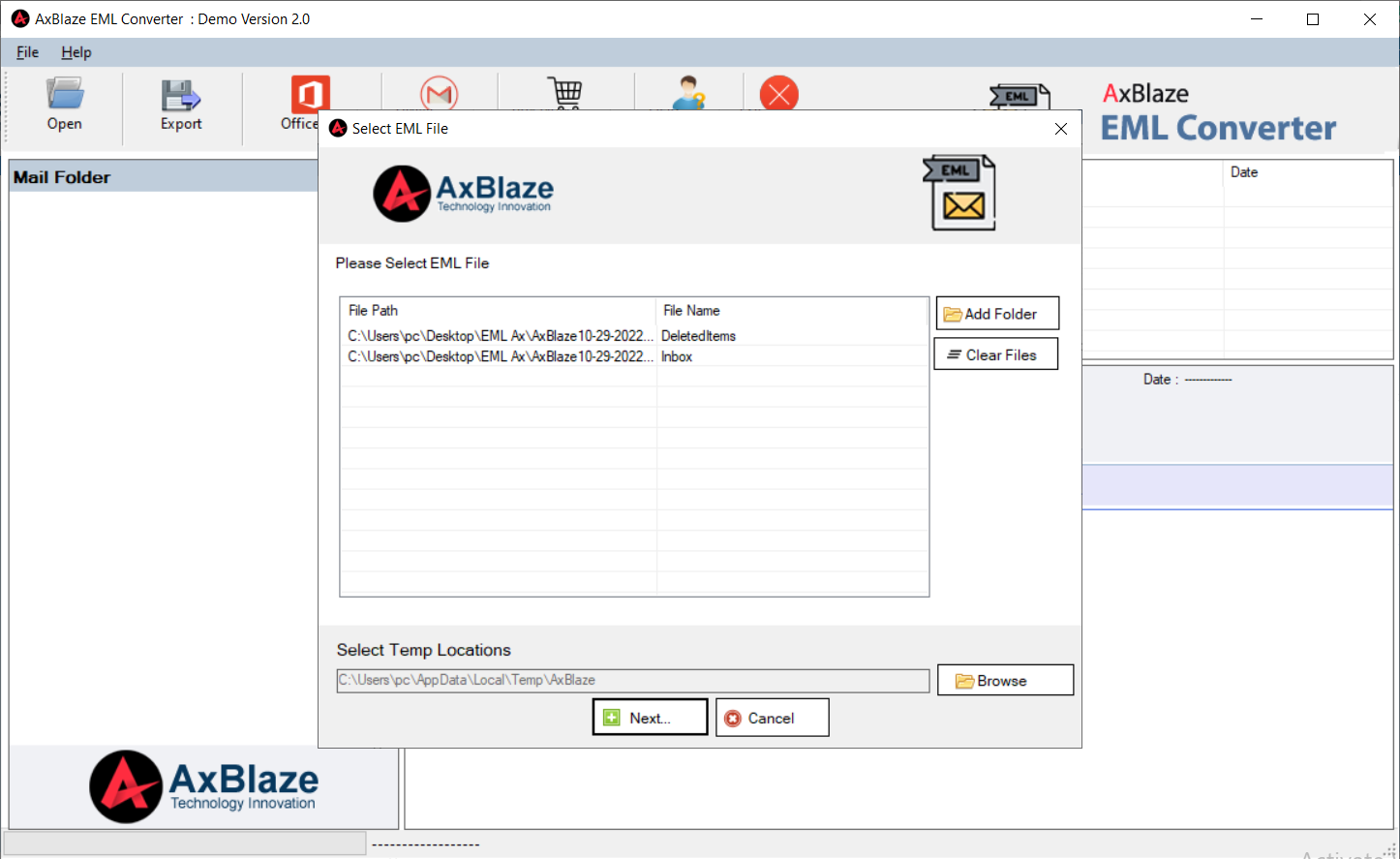1400x859 pixels.
Task: Click the EML envelope icon in dialog
Action: coord(959,193)
